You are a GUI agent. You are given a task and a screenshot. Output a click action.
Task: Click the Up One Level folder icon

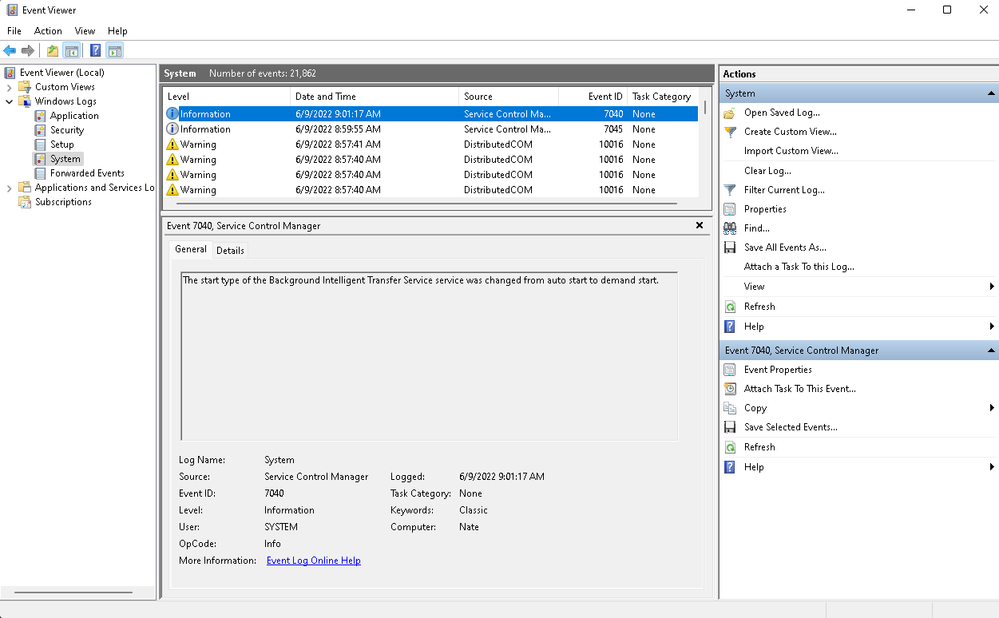coord(53,51)
